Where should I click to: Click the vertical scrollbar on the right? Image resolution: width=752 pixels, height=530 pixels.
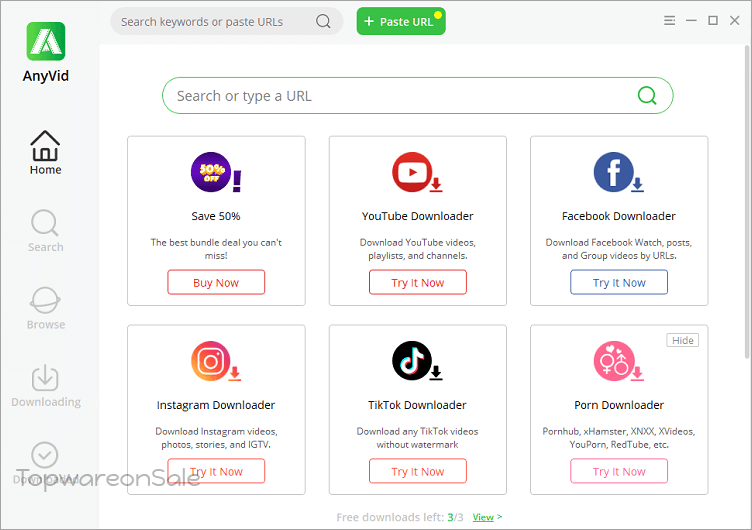[747, 201]
